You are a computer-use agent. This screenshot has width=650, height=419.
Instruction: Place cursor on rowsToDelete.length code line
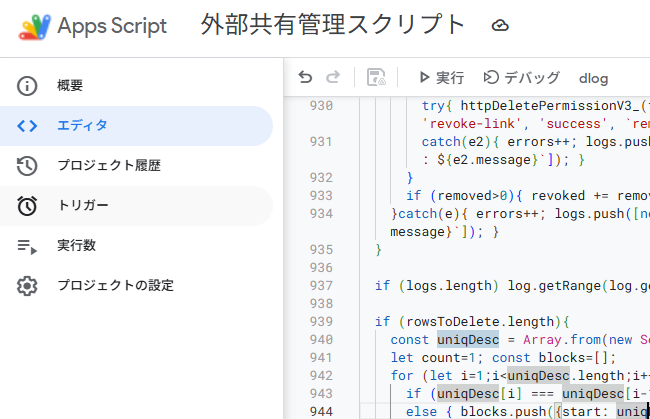[x=471, y=322]
